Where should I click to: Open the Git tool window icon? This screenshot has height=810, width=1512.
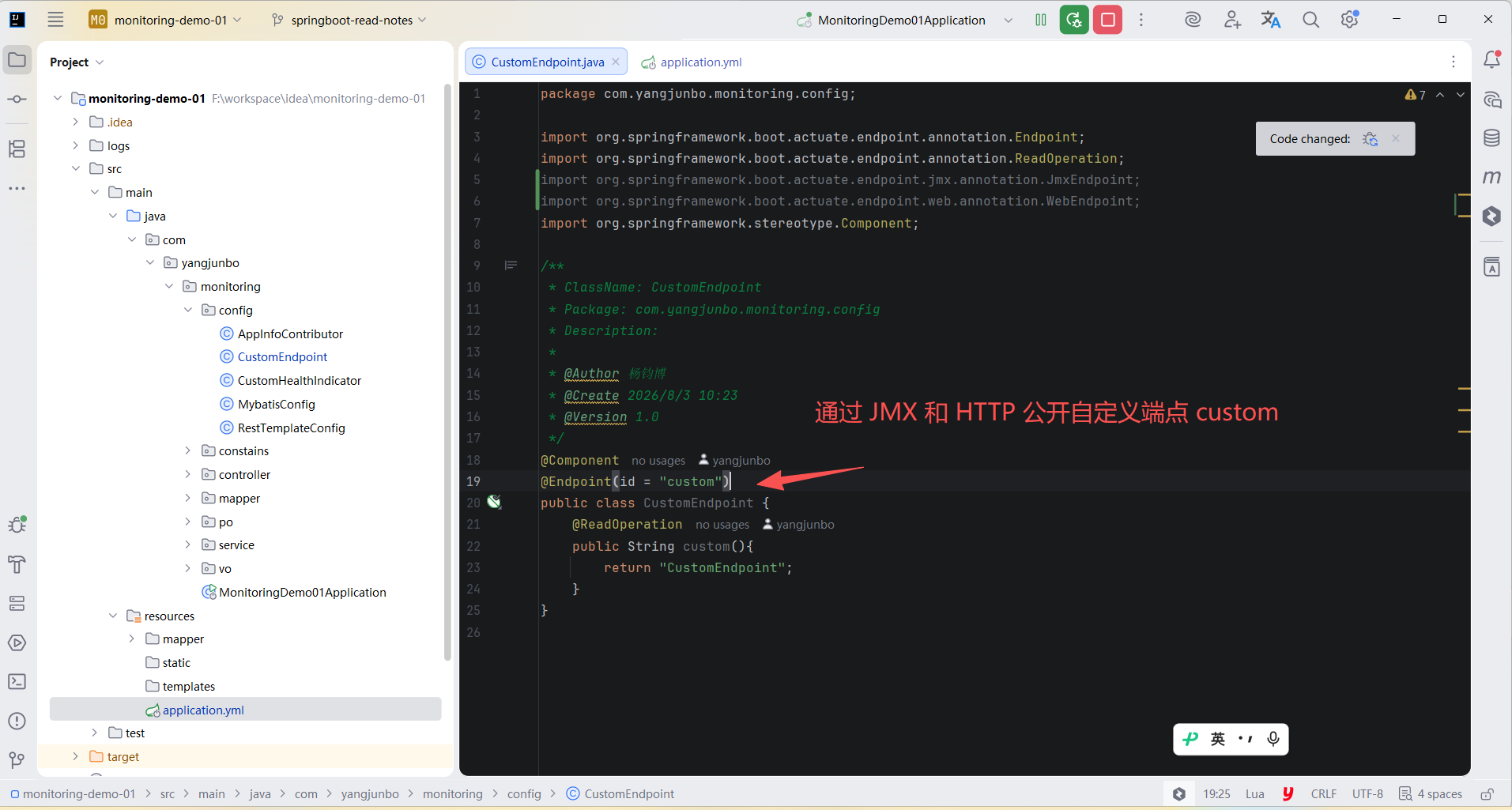click(17, 760)
